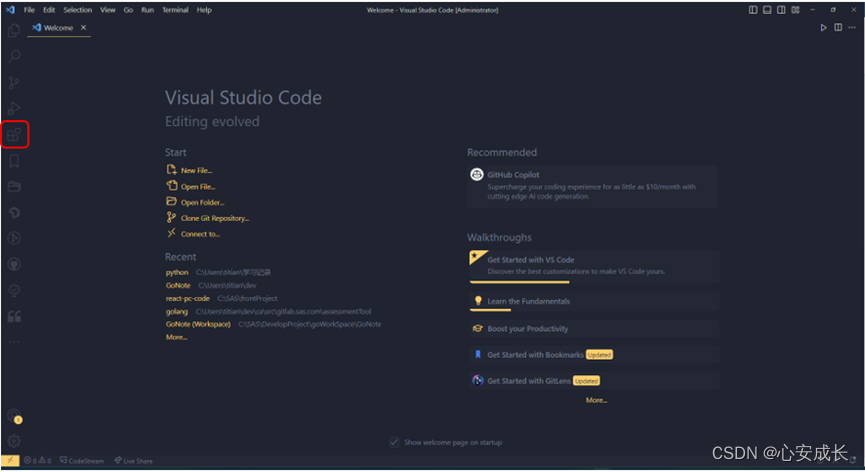This screenshot has height=472, width=865.
Task: Open the GitHub octocat view icon
Action: 14,265
